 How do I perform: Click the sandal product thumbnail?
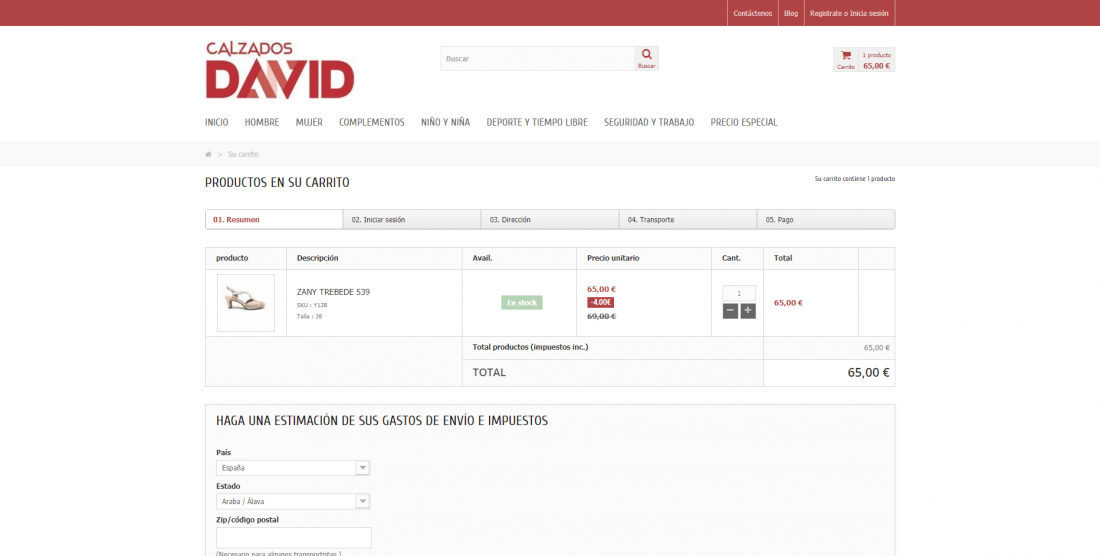[246, 303]
